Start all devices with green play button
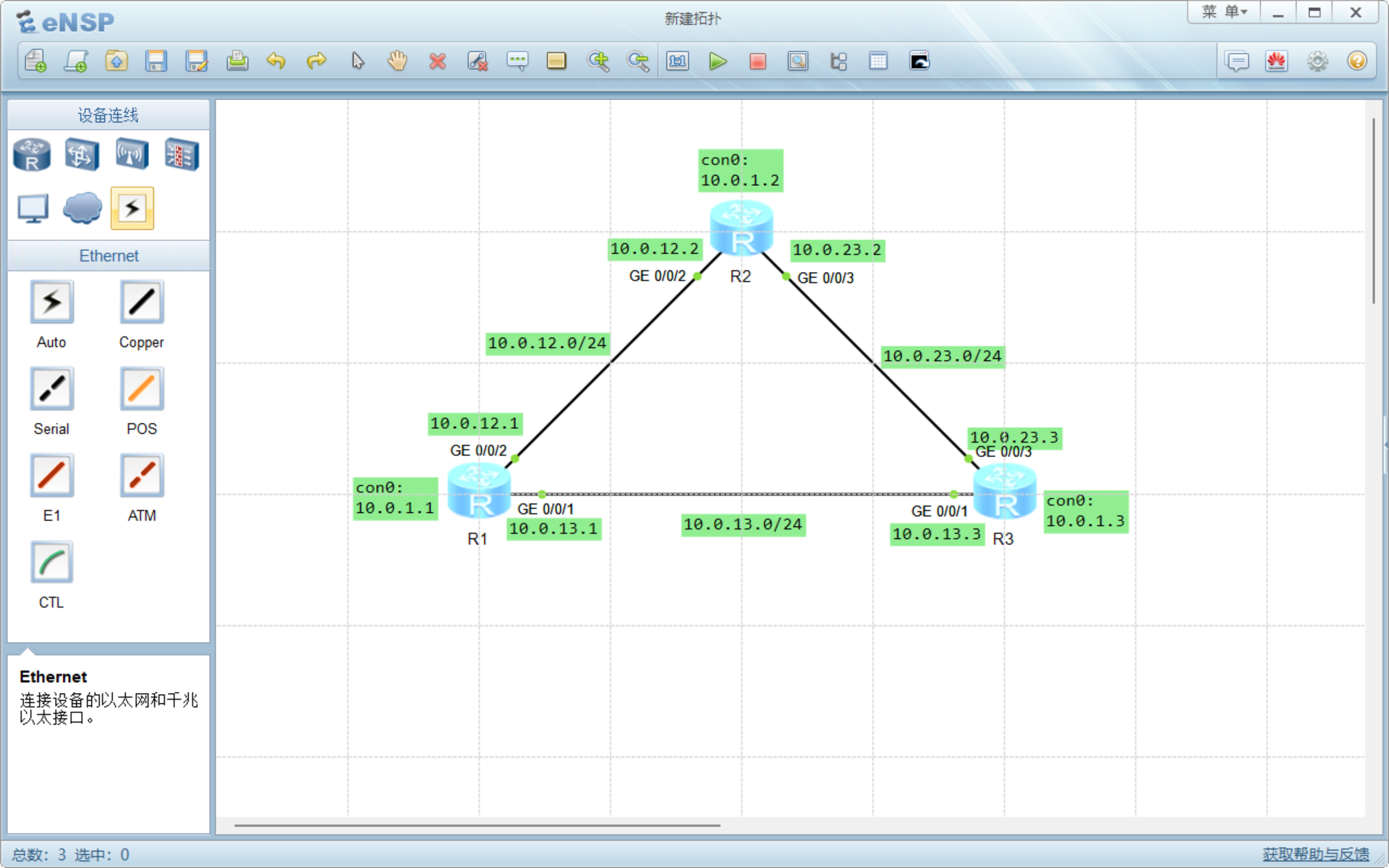The height and width of the screenshot is (868, 1389). 717,61
